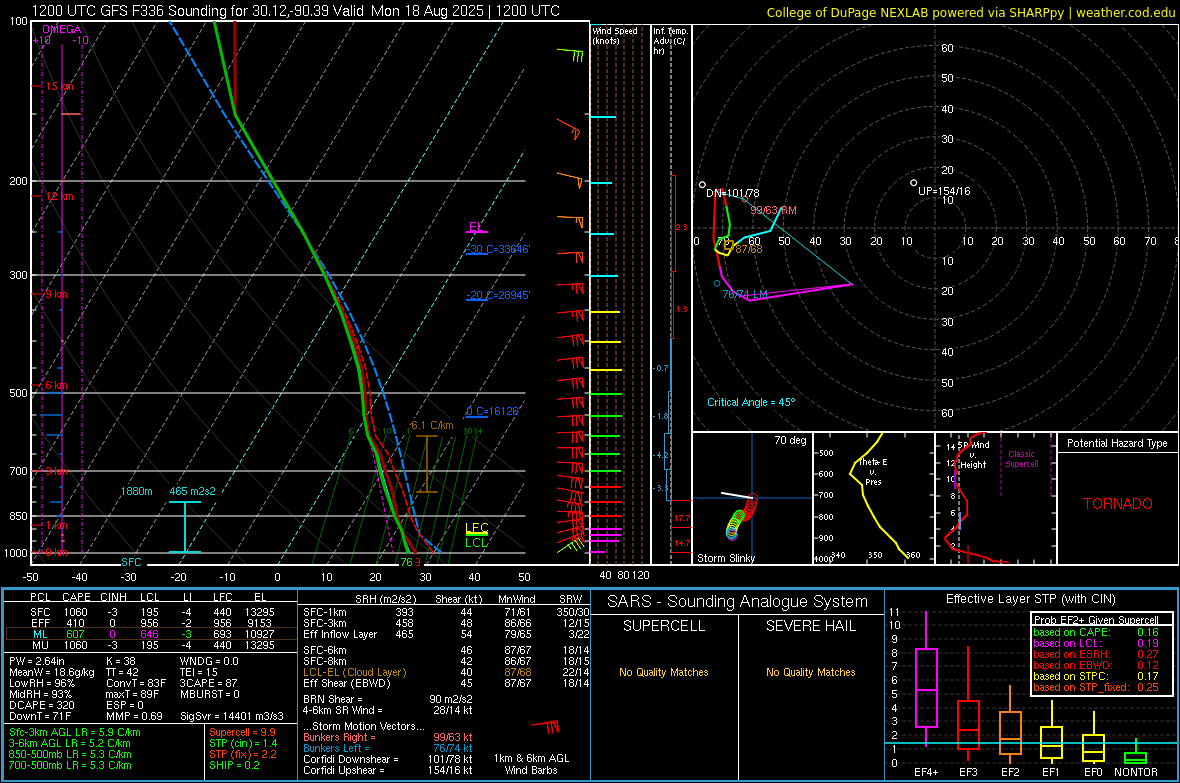Click the orange 87/68 hodograph label
The width and height of the screenshot is (1180, 783).
pos(749,249)
